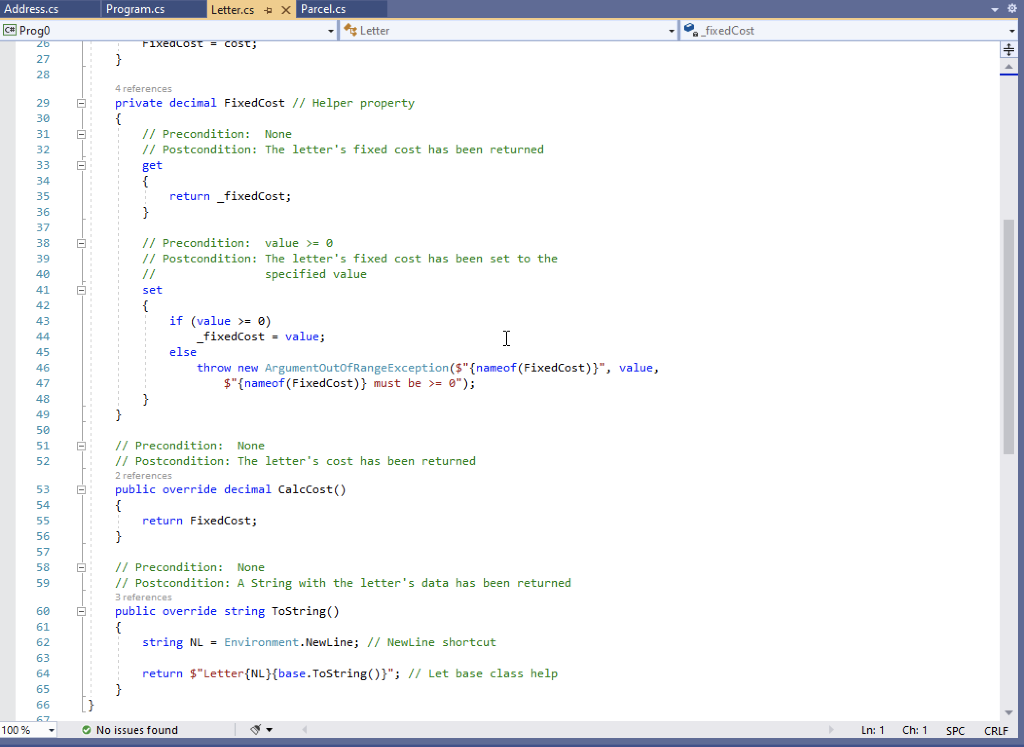Collapse the ToString method outline on line 60
The image size is (1024, 747).
(81, 612)
